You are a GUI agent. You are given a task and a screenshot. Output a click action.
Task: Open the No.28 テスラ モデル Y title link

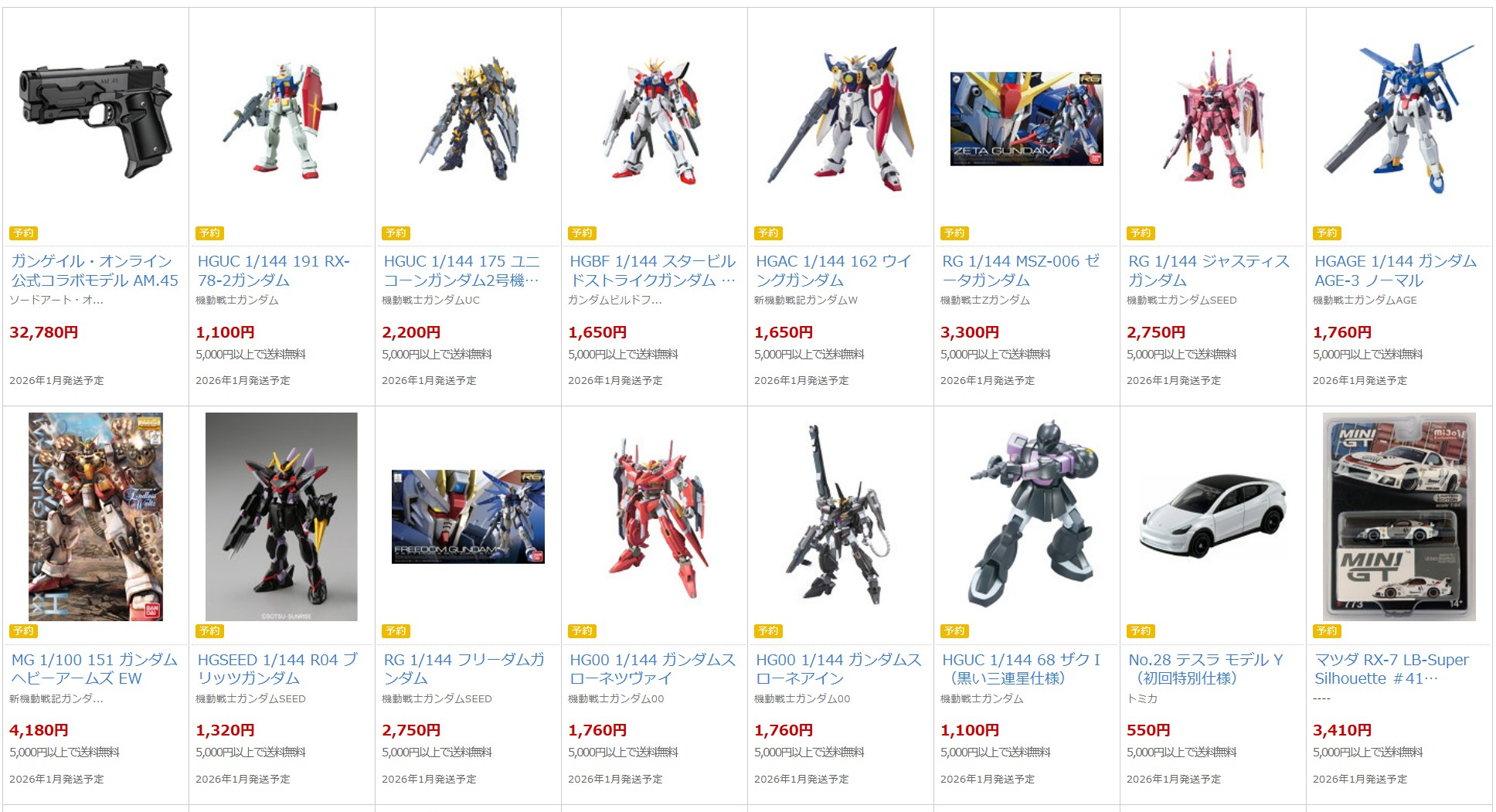pyautogui.click(x=1205, y=669)
